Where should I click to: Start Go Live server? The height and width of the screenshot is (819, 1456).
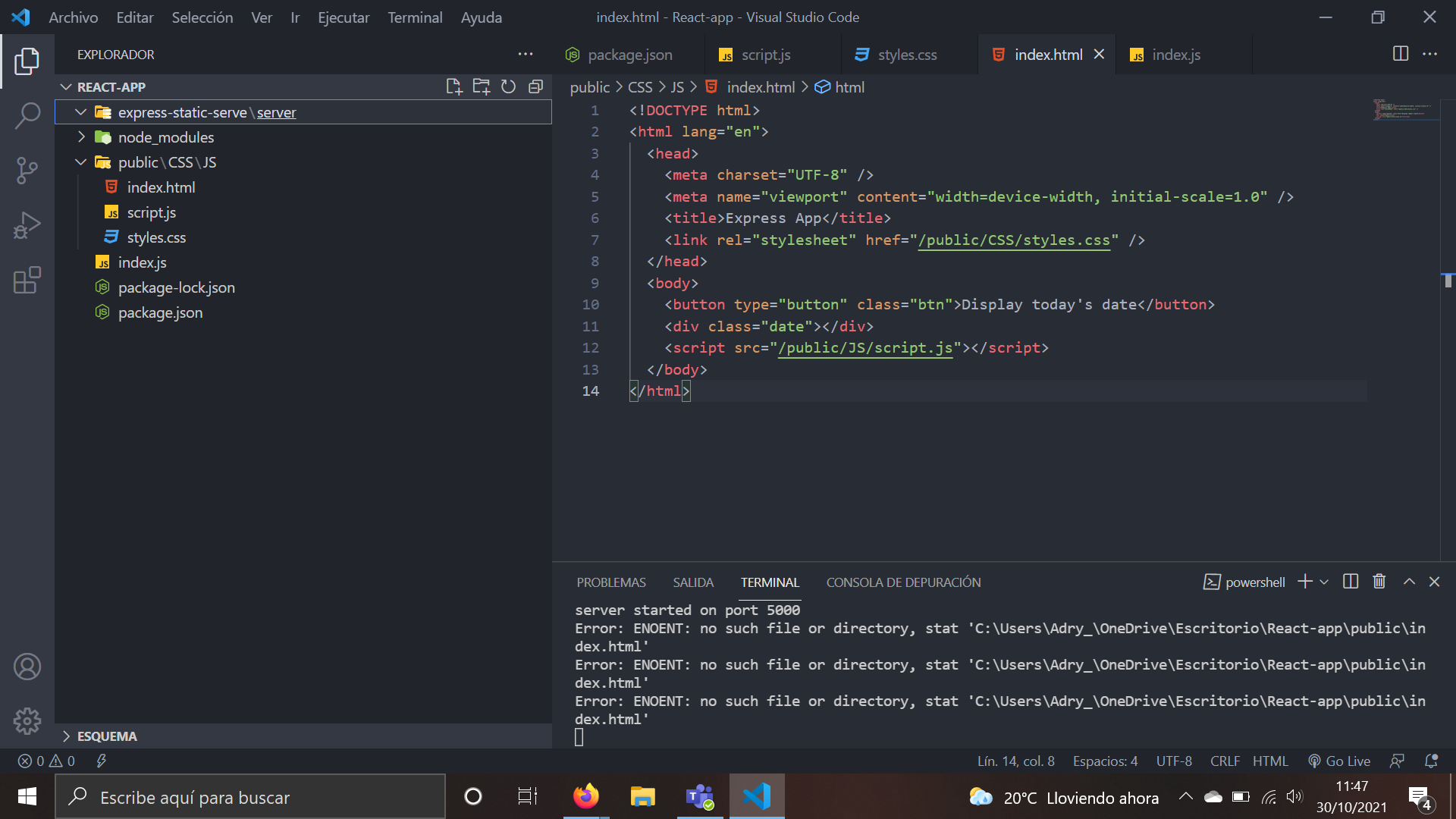pos(1339,761)
